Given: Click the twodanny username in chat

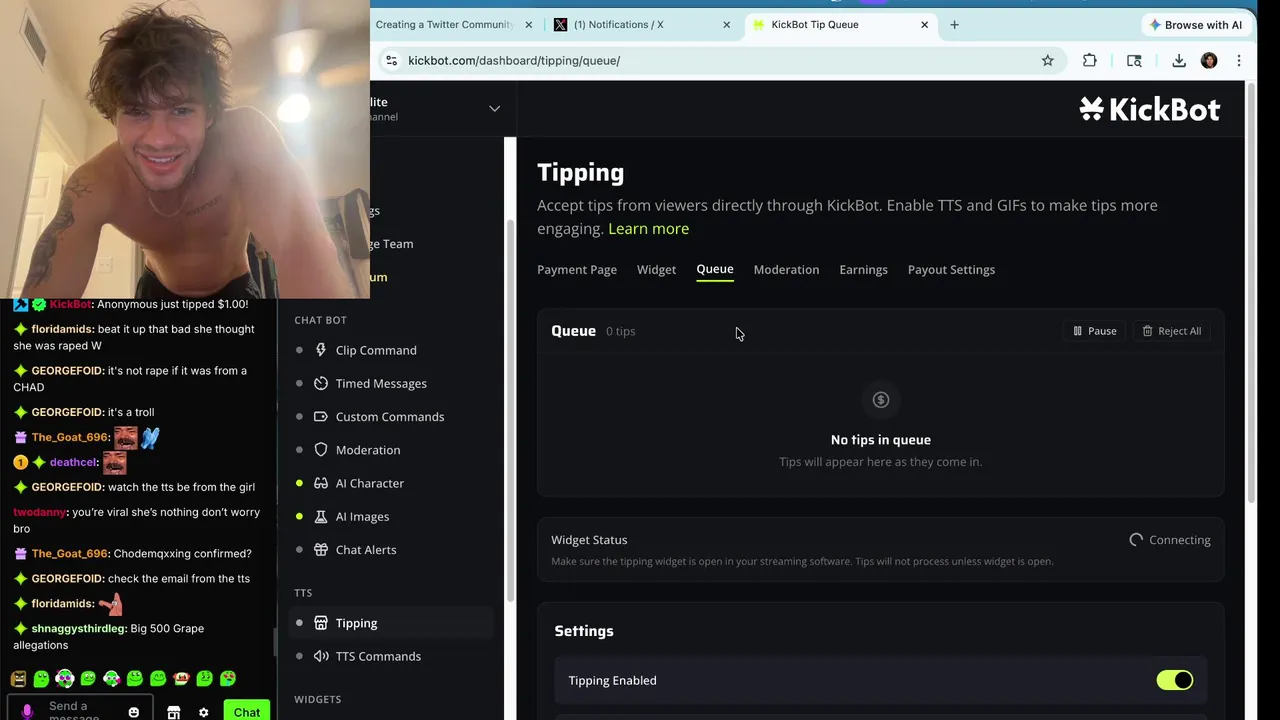Looking at the screenshot, I should tap(40, 512).
